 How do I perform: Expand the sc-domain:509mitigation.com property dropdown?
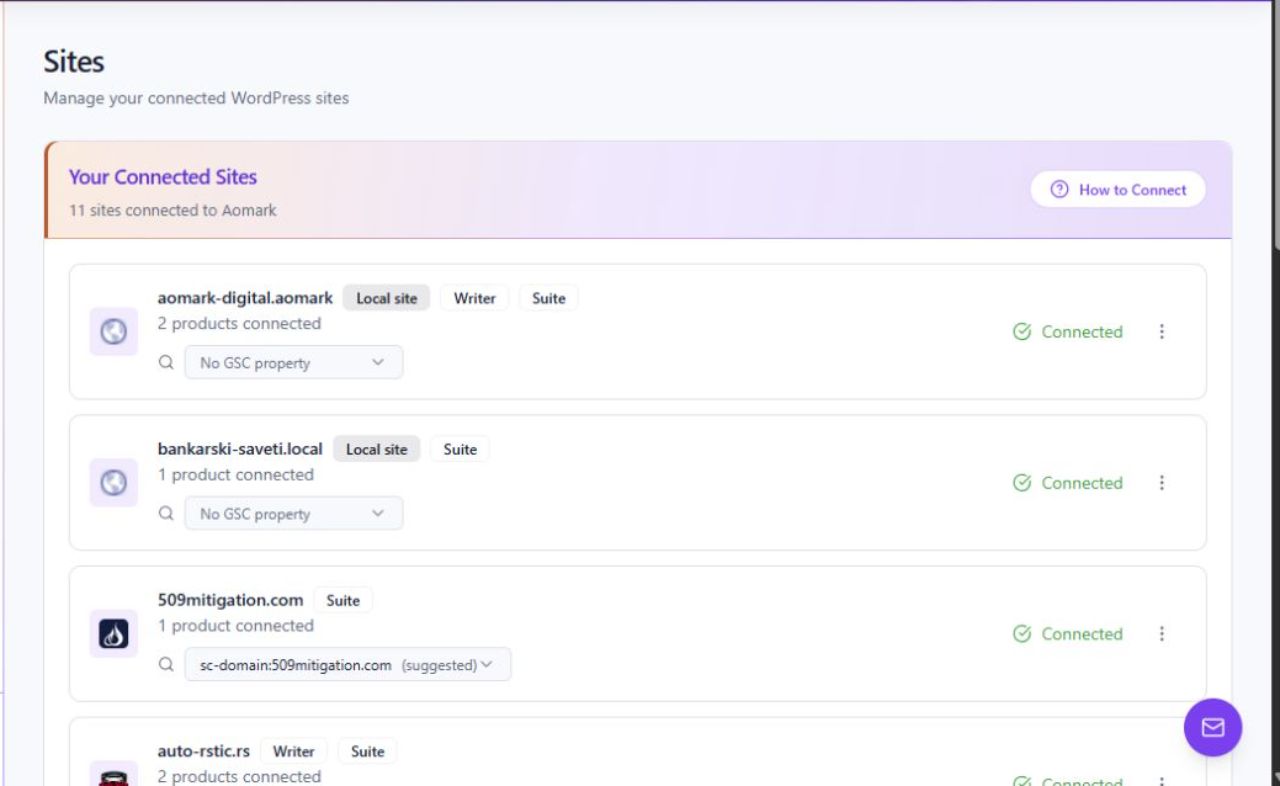coord(348,664)
